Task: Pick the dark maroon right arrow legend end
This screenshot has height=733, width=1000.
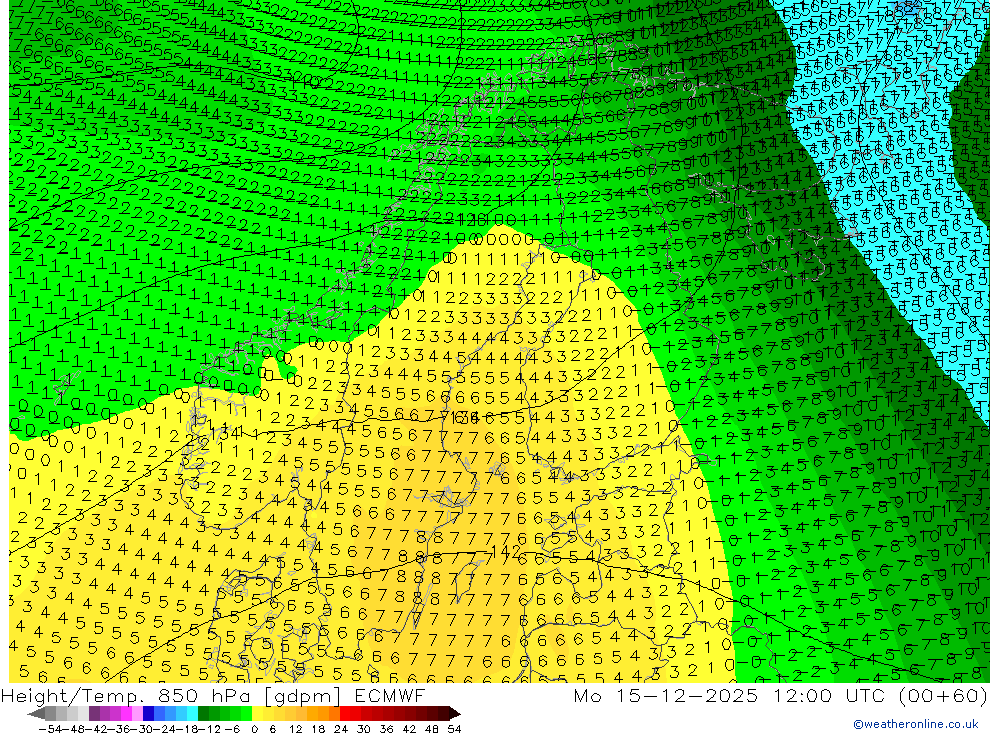Action: point(455,713)
